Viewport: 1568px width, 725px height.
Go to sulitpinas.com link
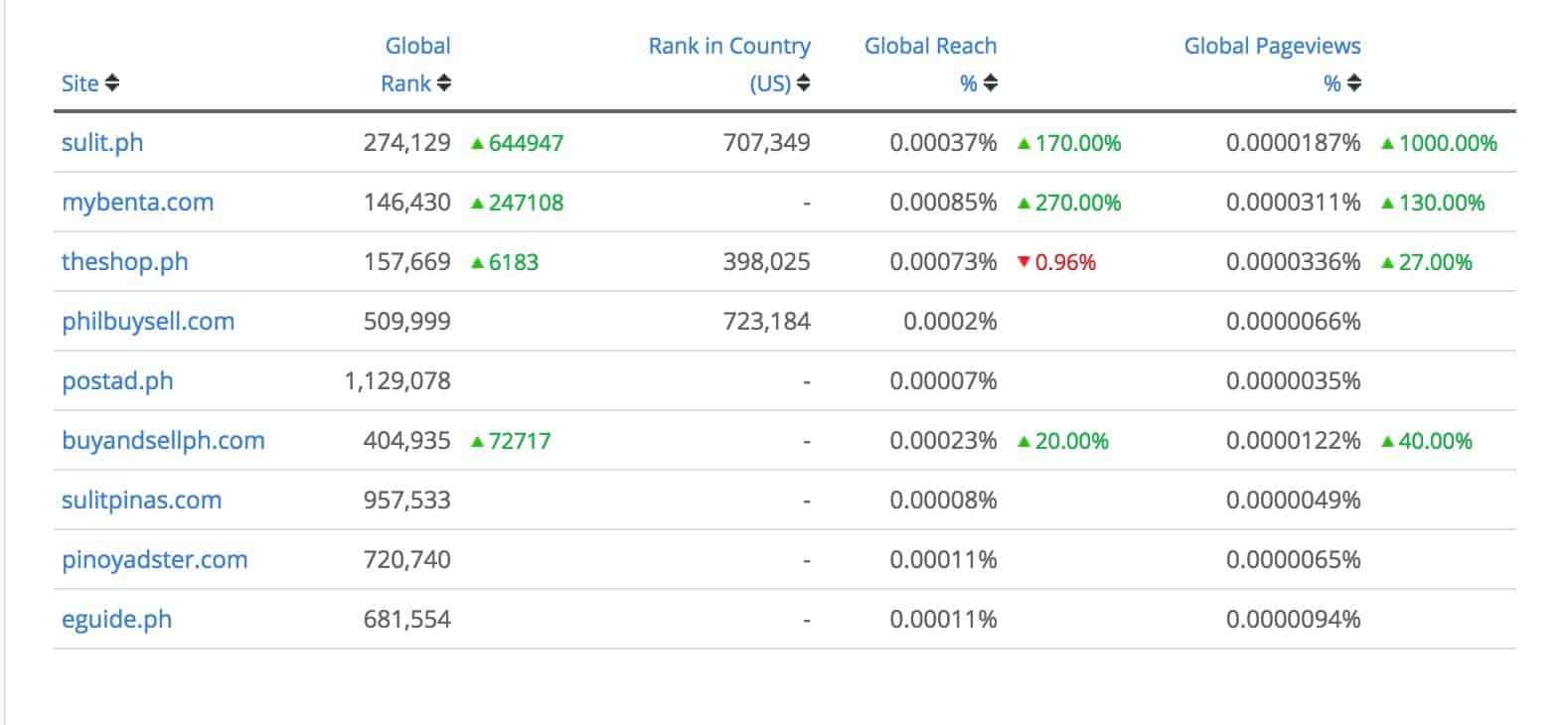141,501
